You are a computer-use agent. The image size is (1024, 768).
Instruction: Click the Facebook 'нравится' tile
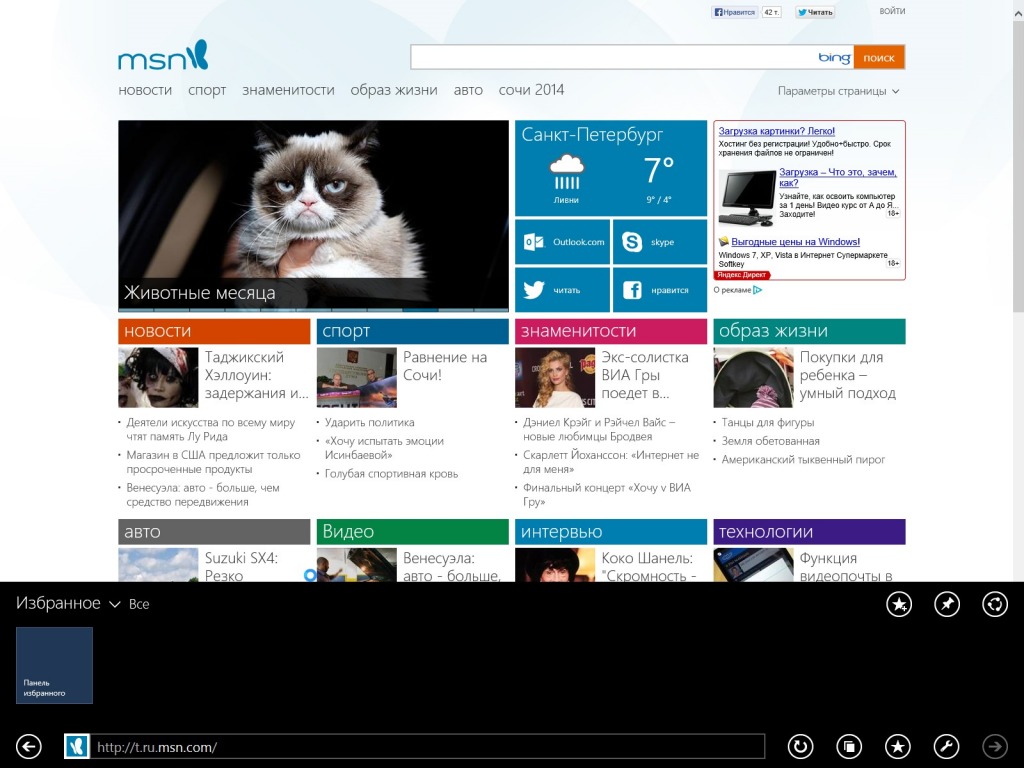click(660, 290)
